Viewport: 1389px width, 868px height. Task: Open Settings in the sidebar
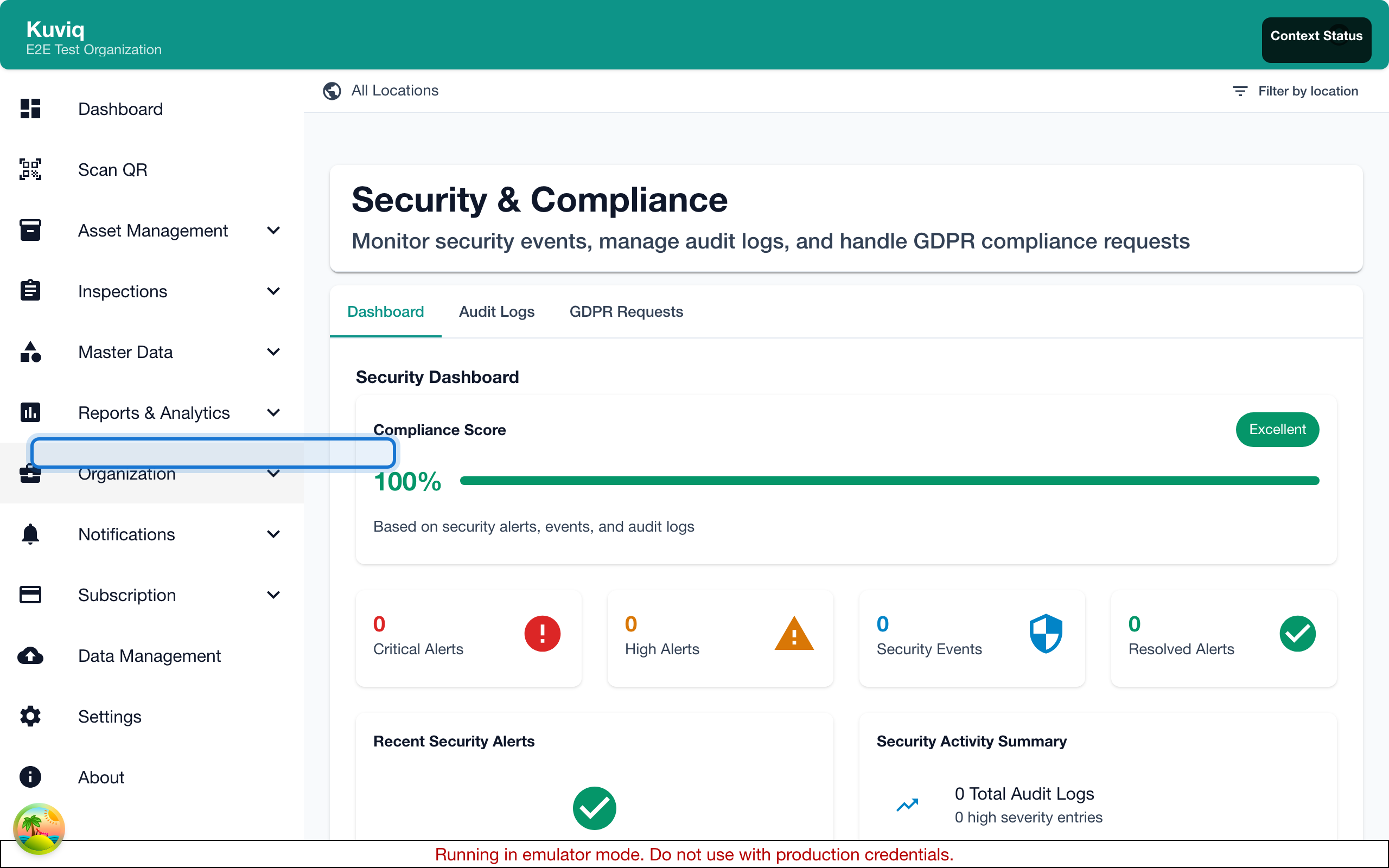pyautogui.click(x=151, y=717)
